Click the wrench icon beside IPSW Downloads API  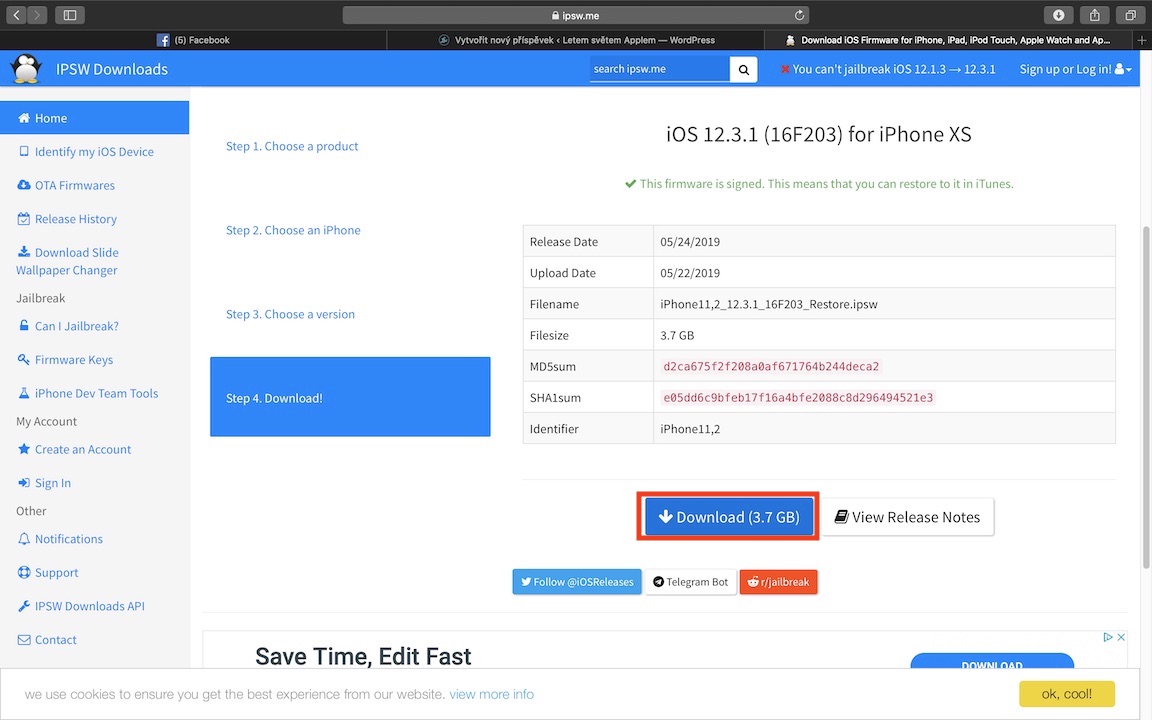click(x=24, y=606)
